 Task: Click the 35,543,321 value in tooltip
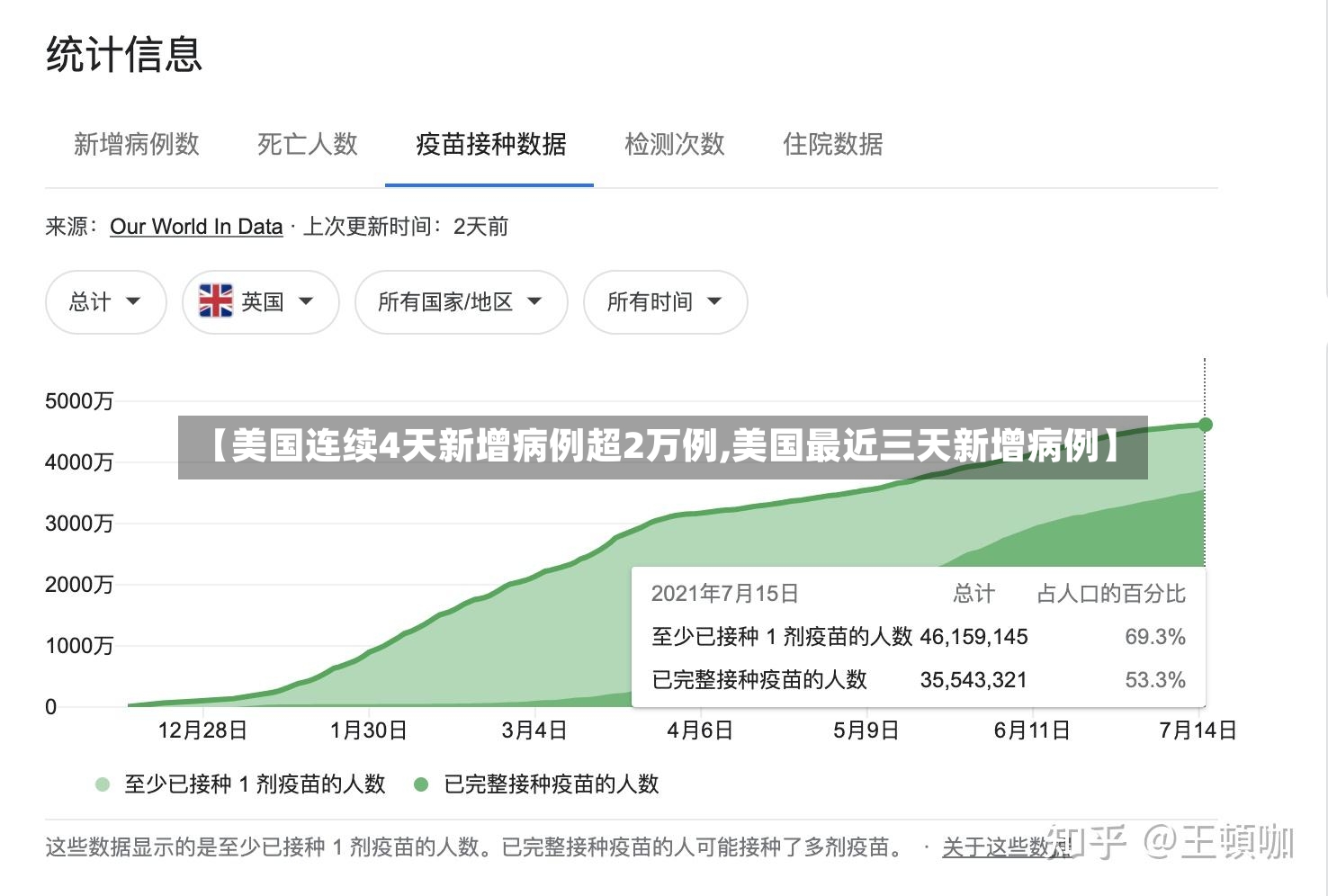point(974,680)
